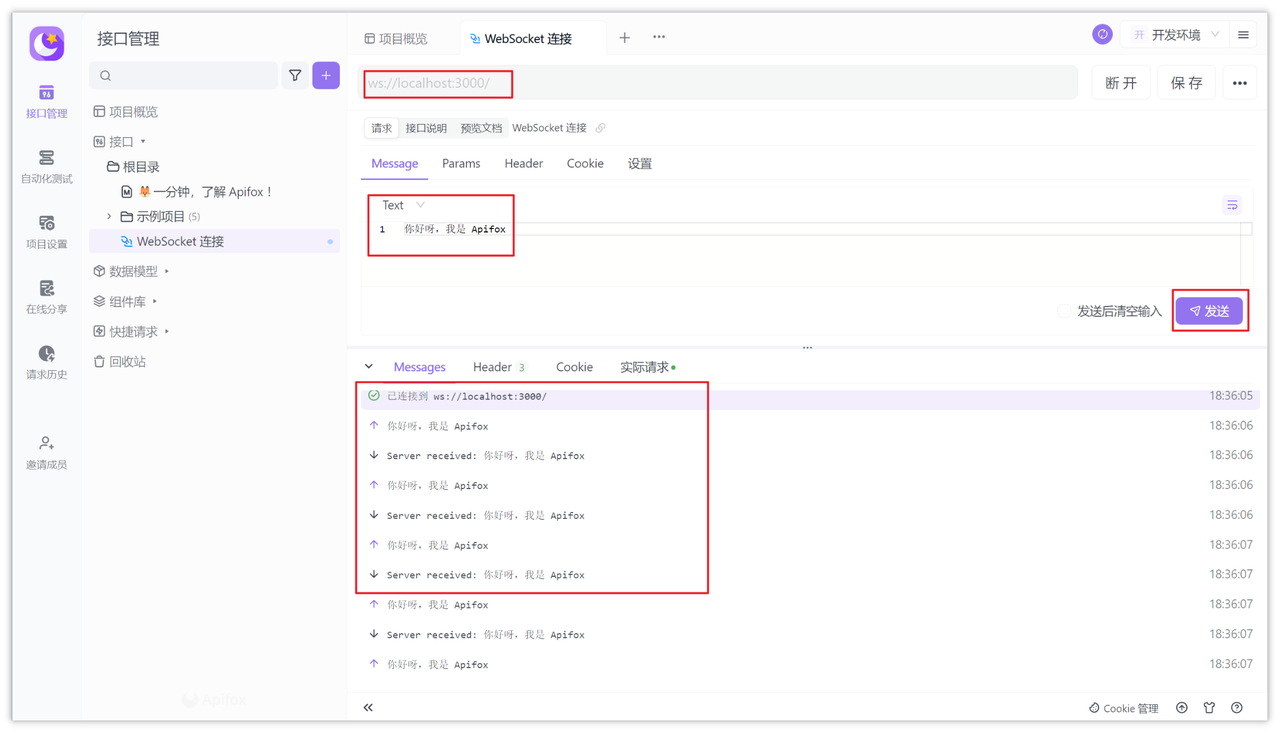Select the WebSocket 连接 tab

(x=521, y=39)
